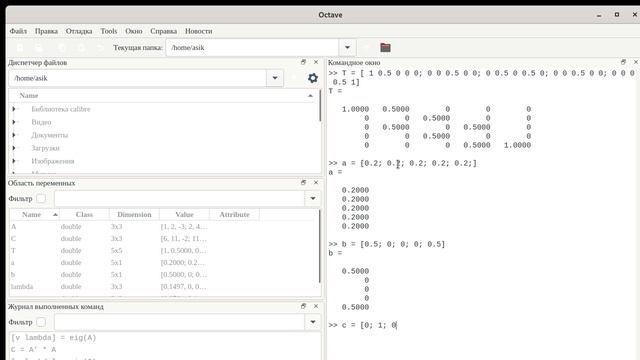Close the Область переменных panel
Screen dimensions: 640x360
point(316,182)
